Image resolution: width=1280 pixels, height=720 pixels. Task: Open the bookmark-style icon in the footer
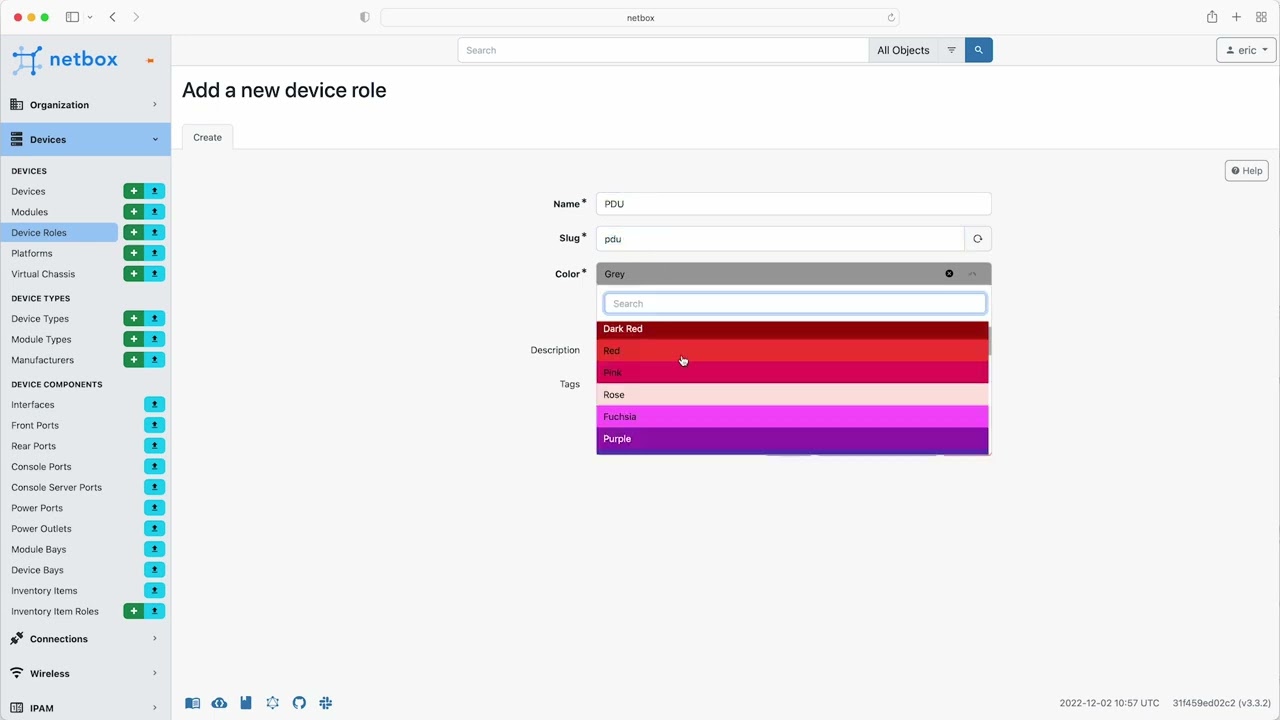point(246,703)
